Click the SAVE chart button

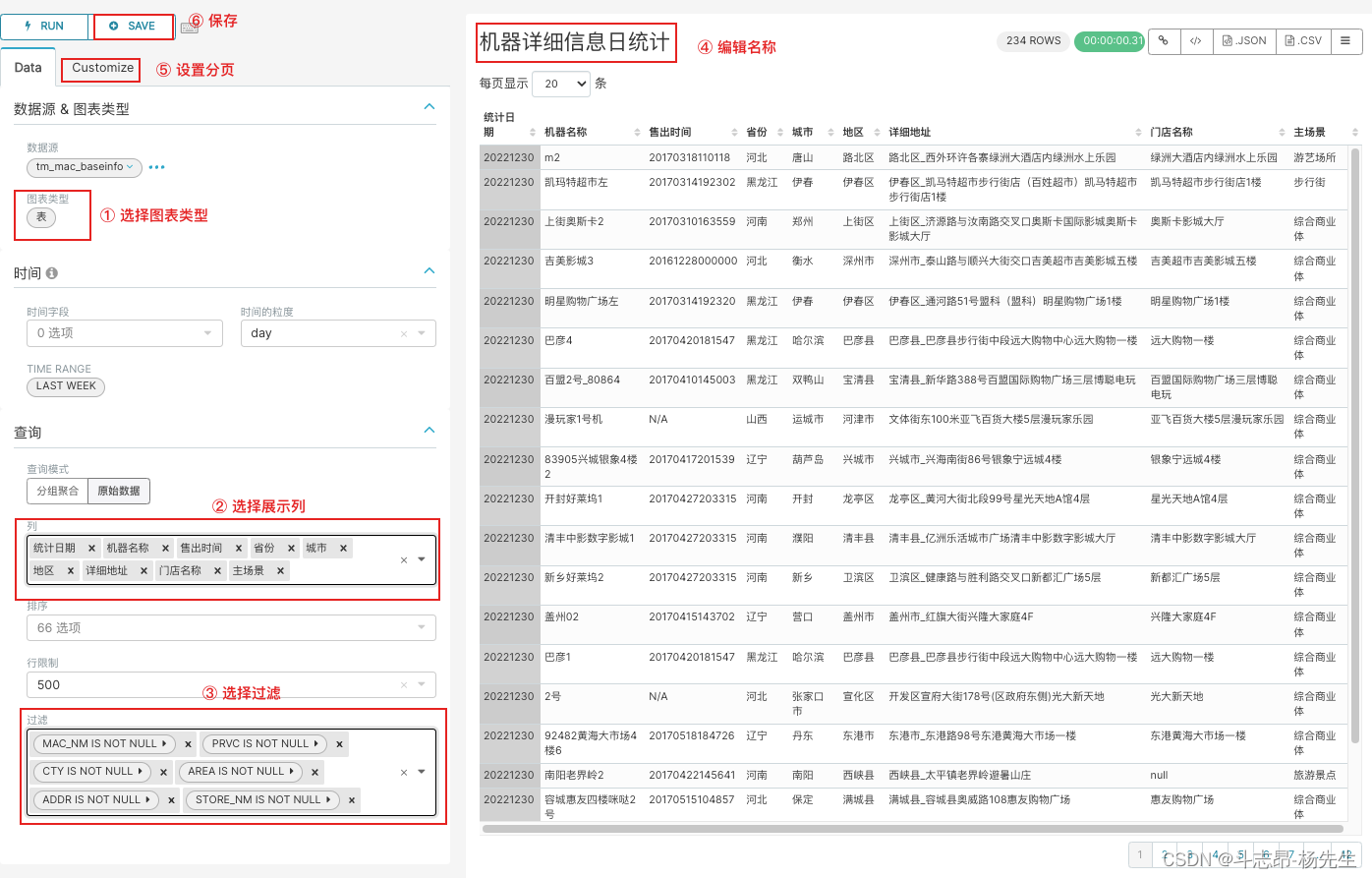click(x=133, y=26)
